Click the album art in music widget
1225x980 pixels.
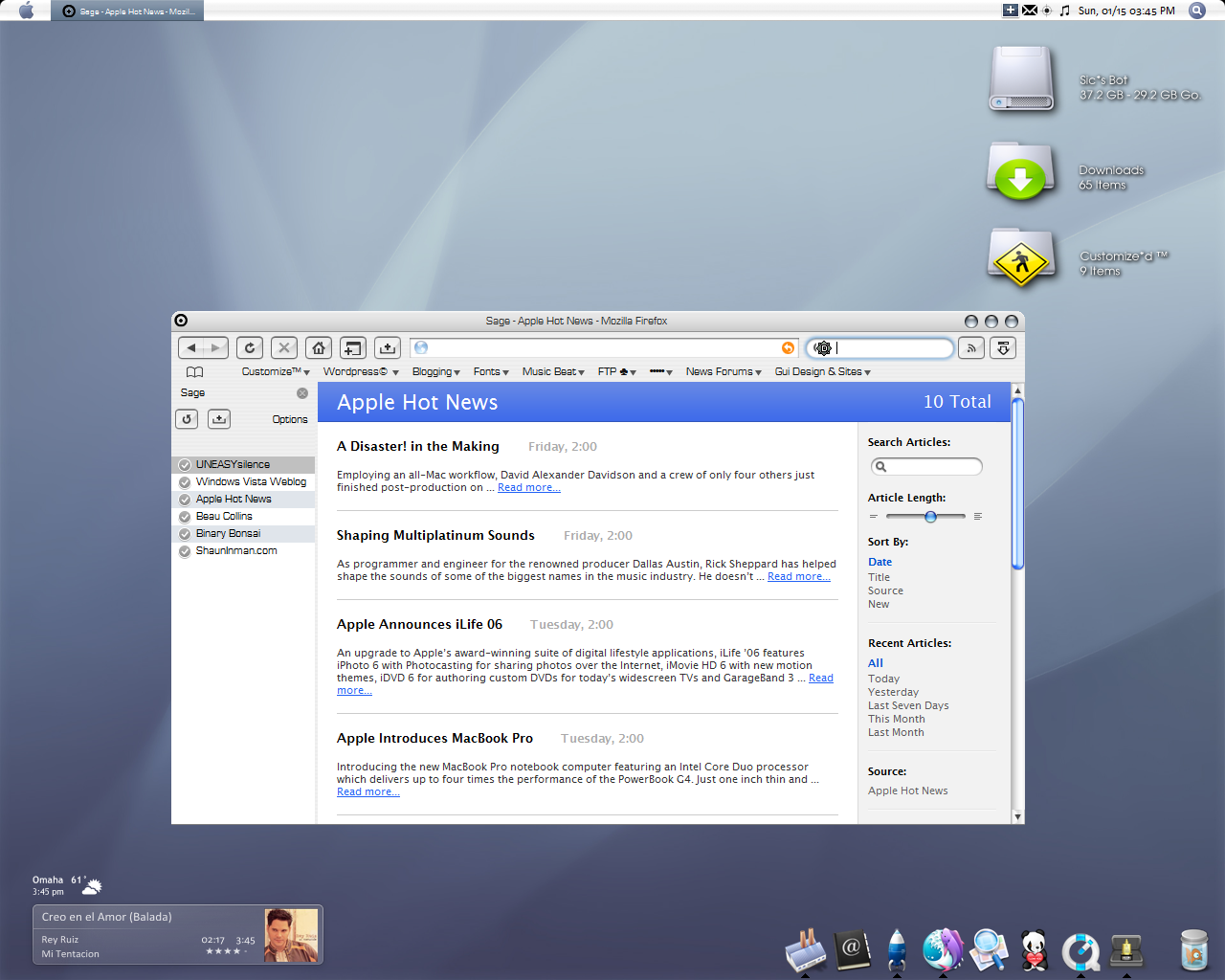(x=291, y=935)
